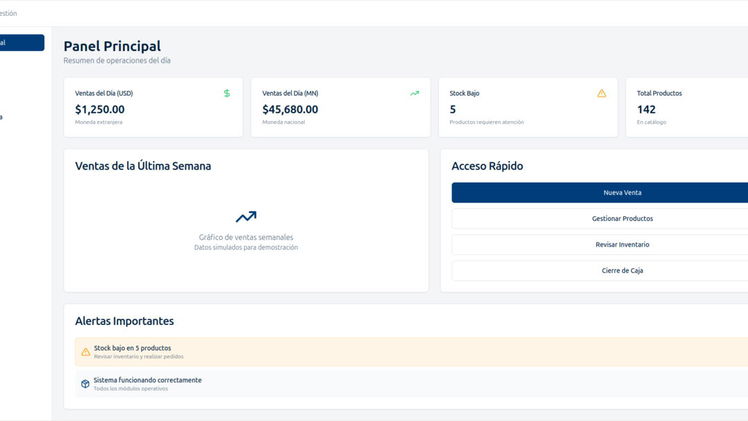Click the "Acceso Rápido" heading

click(x=487, y=166)
